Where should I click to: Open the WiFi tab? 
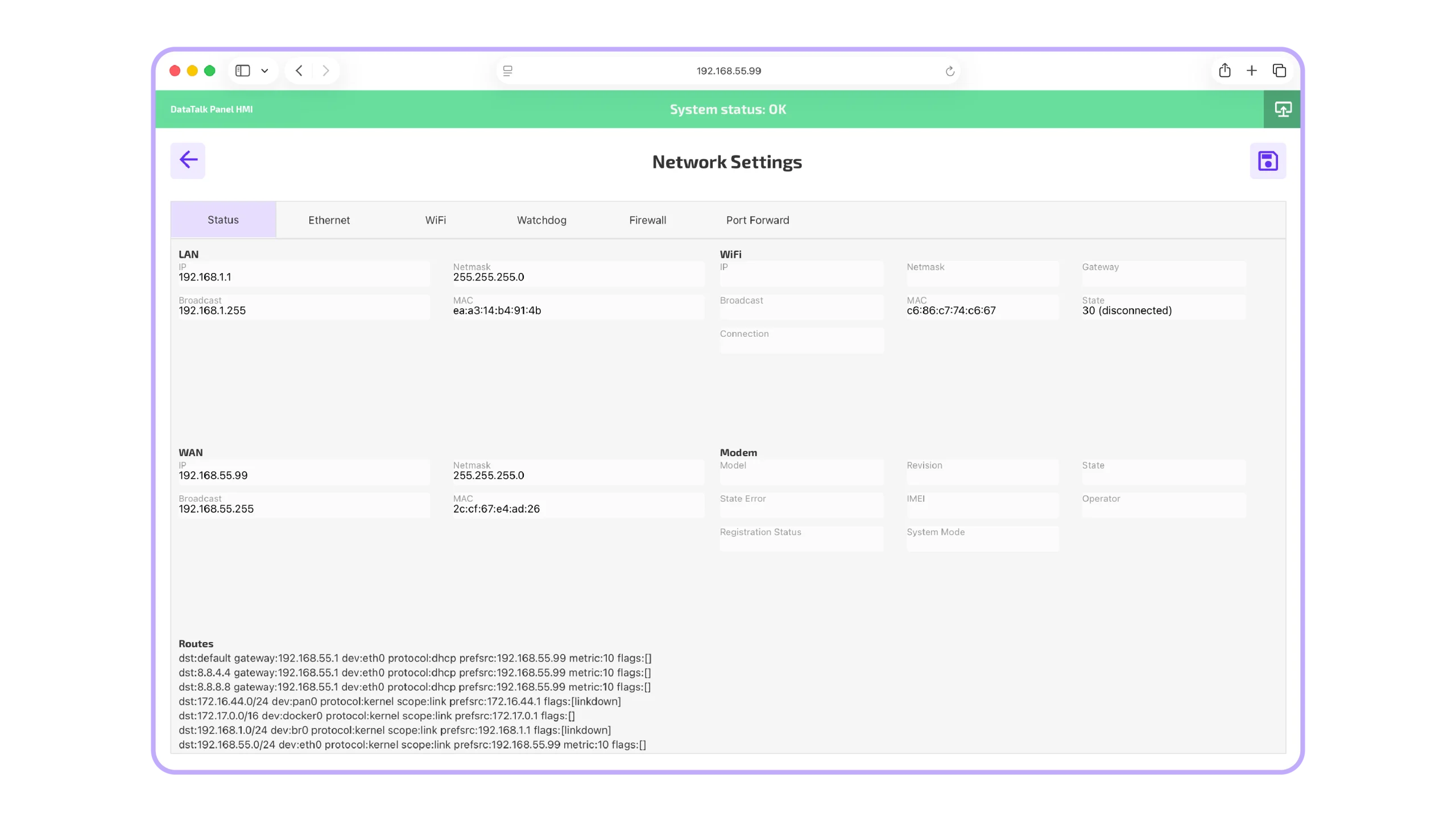coord(435,220)
